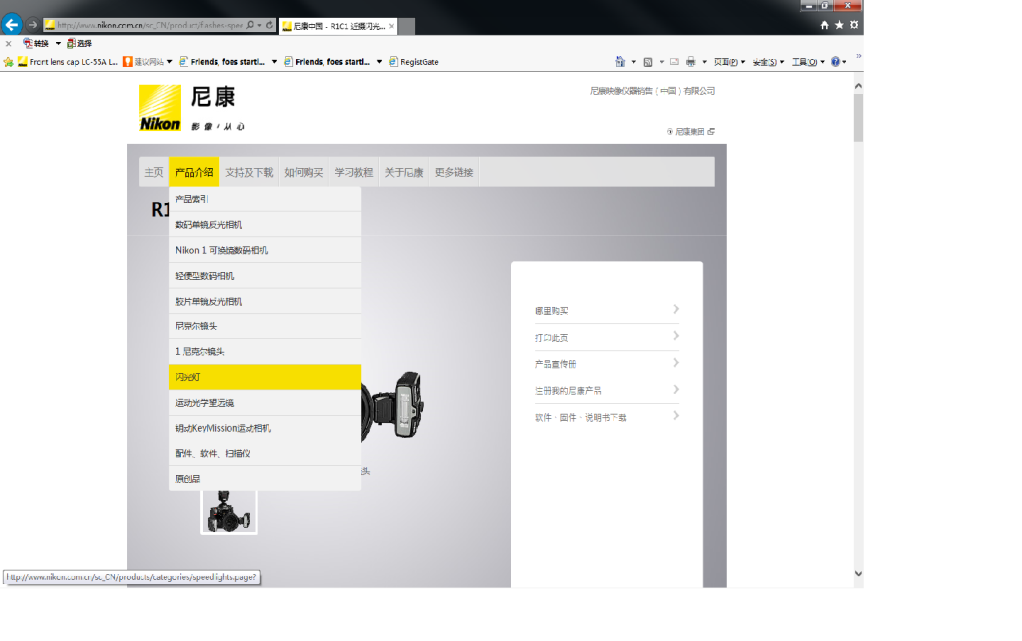Image resolution: width=1022 pixels, height=641 pixels.
Task: Open the Front lens cap LC-55A favorite
Action: tap(68, 62)
